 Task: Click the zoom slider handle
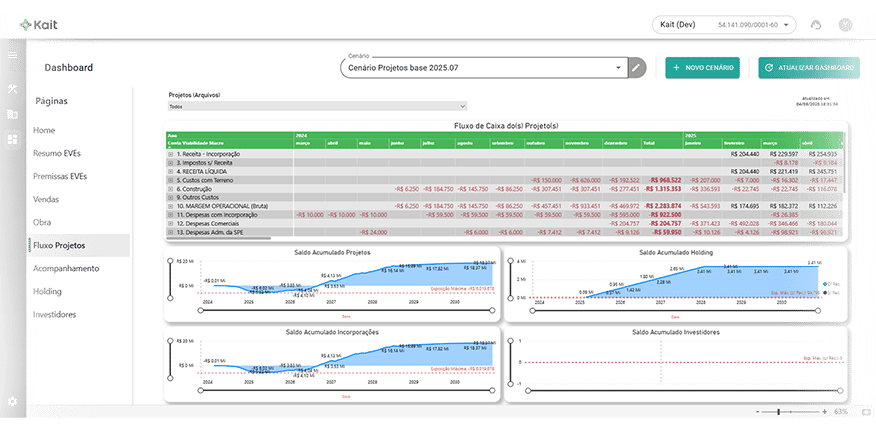coord(778,411)
